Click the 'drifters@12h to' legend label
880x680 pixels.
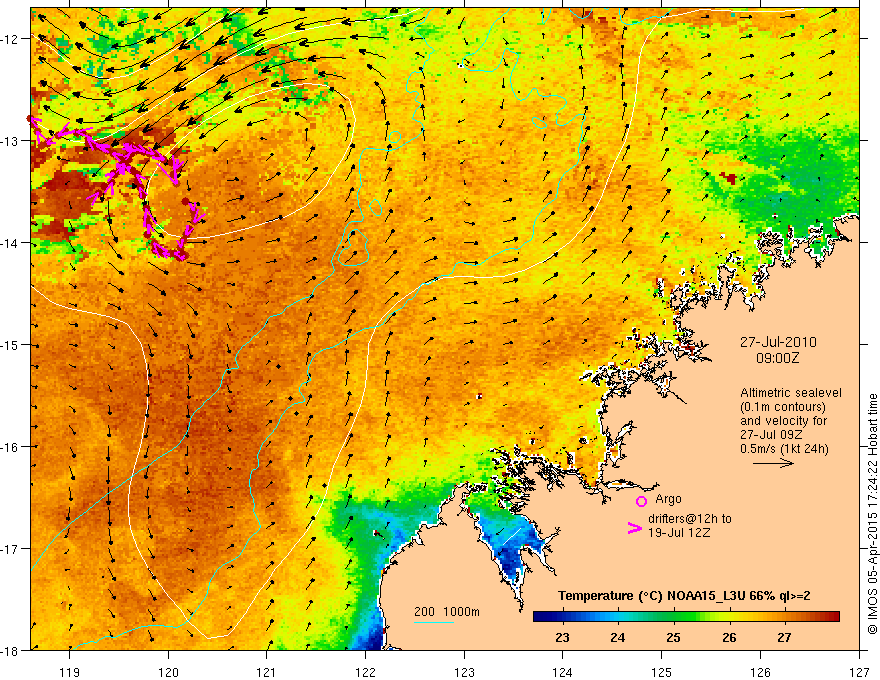(x=690, y=519)
